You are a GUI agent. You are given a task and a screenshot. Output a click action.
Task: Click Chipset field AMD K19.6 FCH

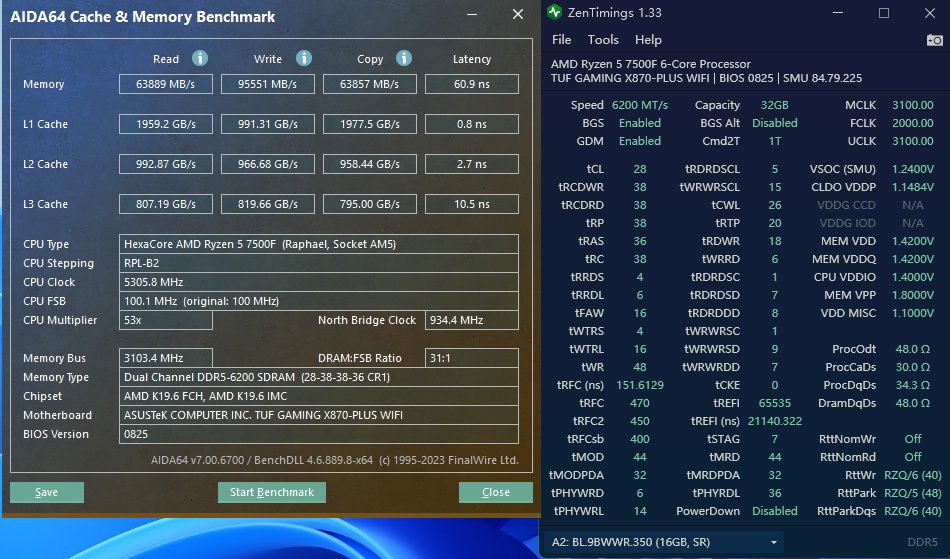pos(319,396)
